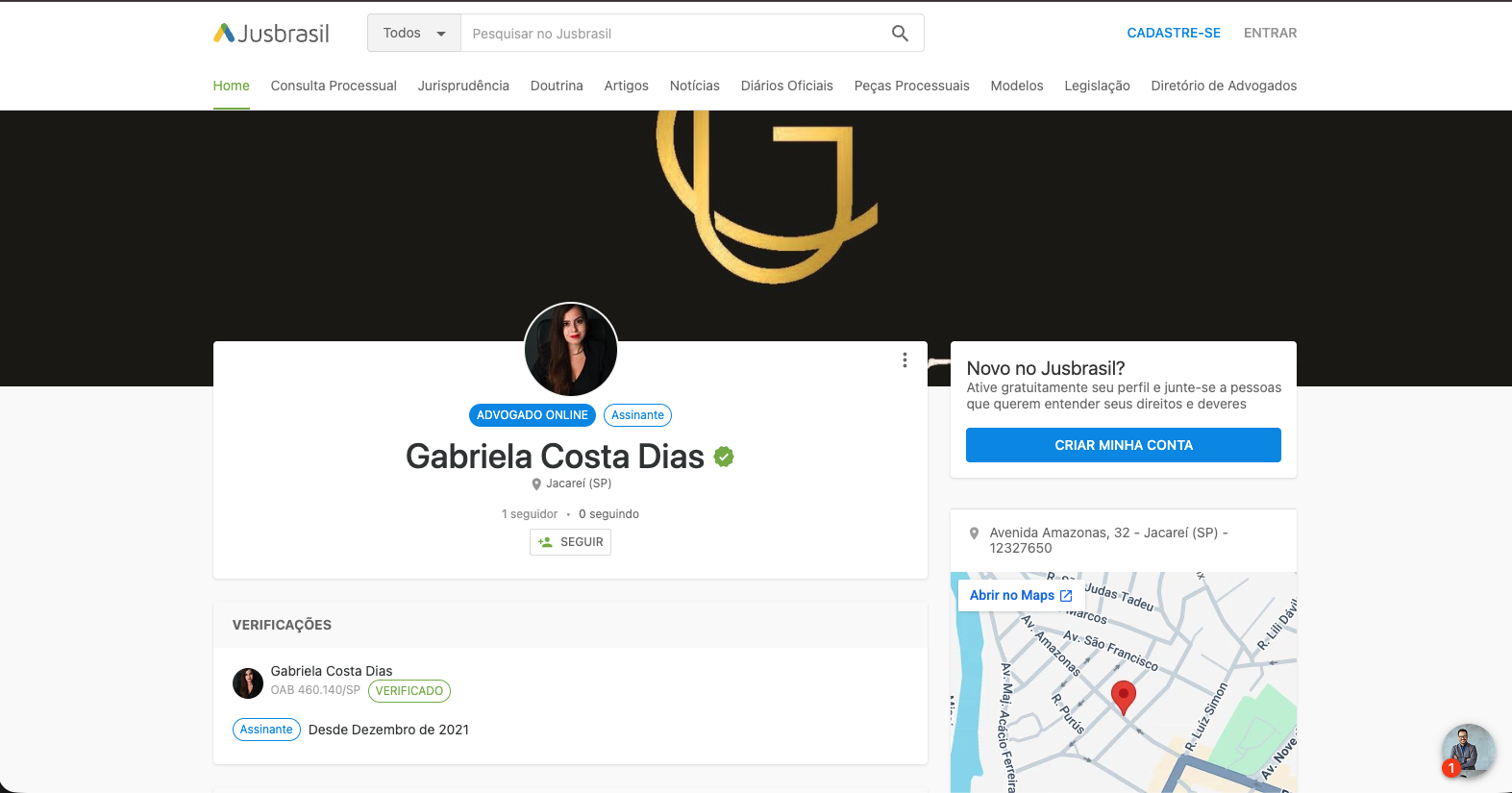Click the Assinante badge under the profile photo
This screenshot has height=793, width=1512.
pos(638,415)
